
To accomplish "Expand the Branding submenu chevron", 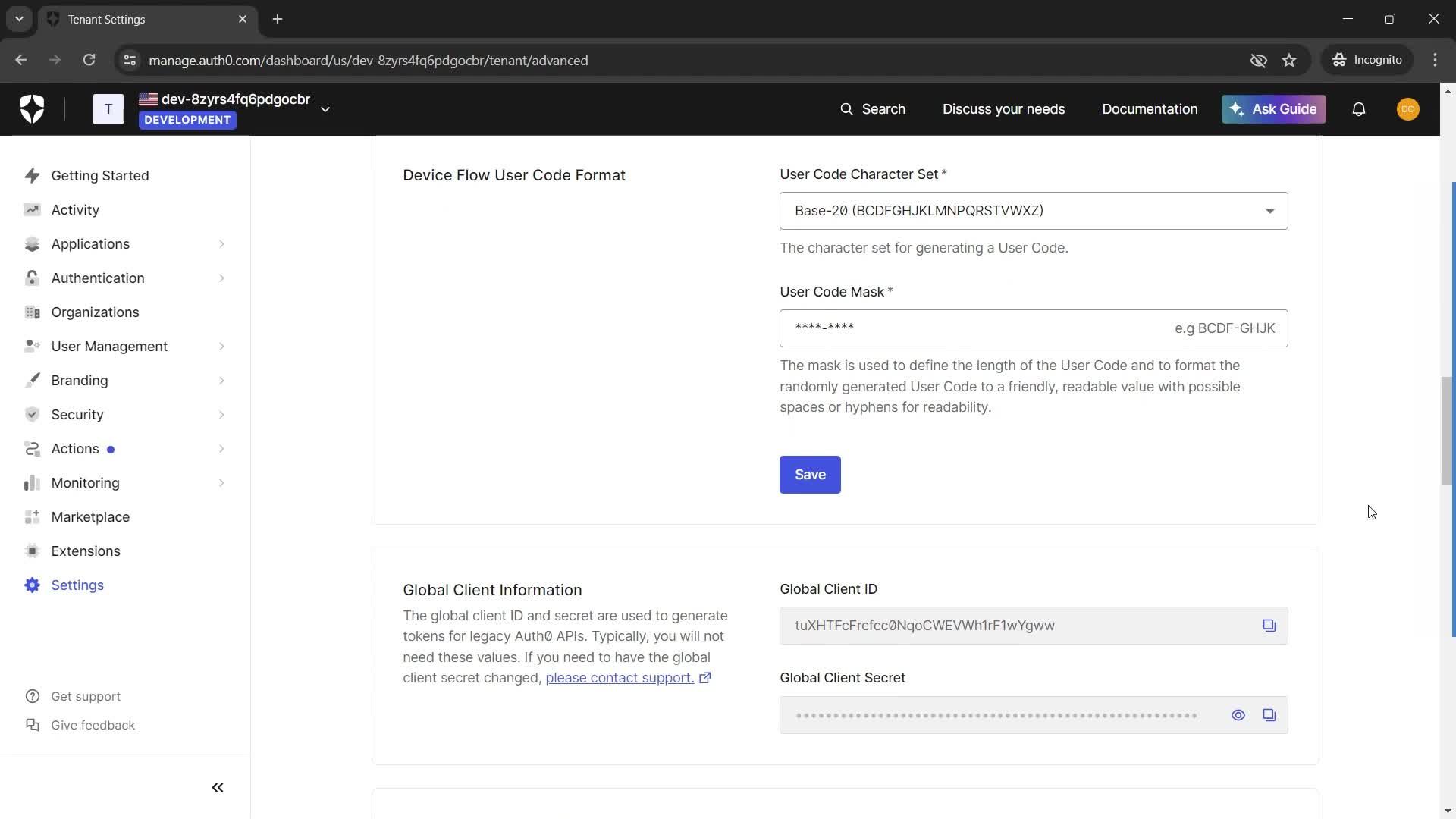I will [221, 381].
